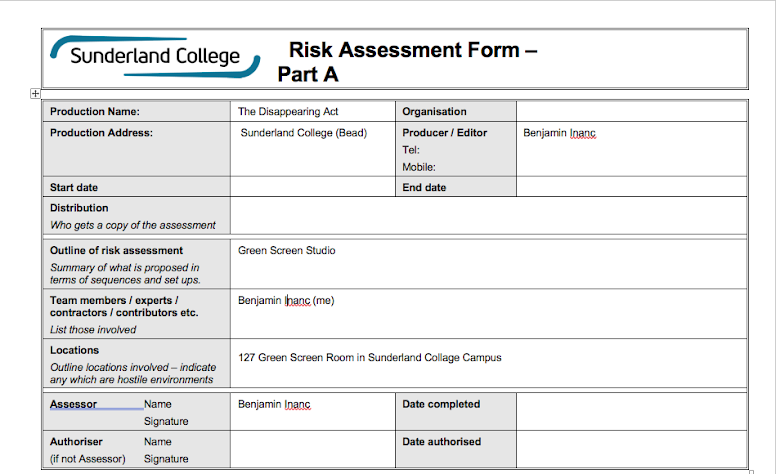Click the Mobile: label
The width and height of the screenshot is (776, 474).
click(x=419, y=167)
